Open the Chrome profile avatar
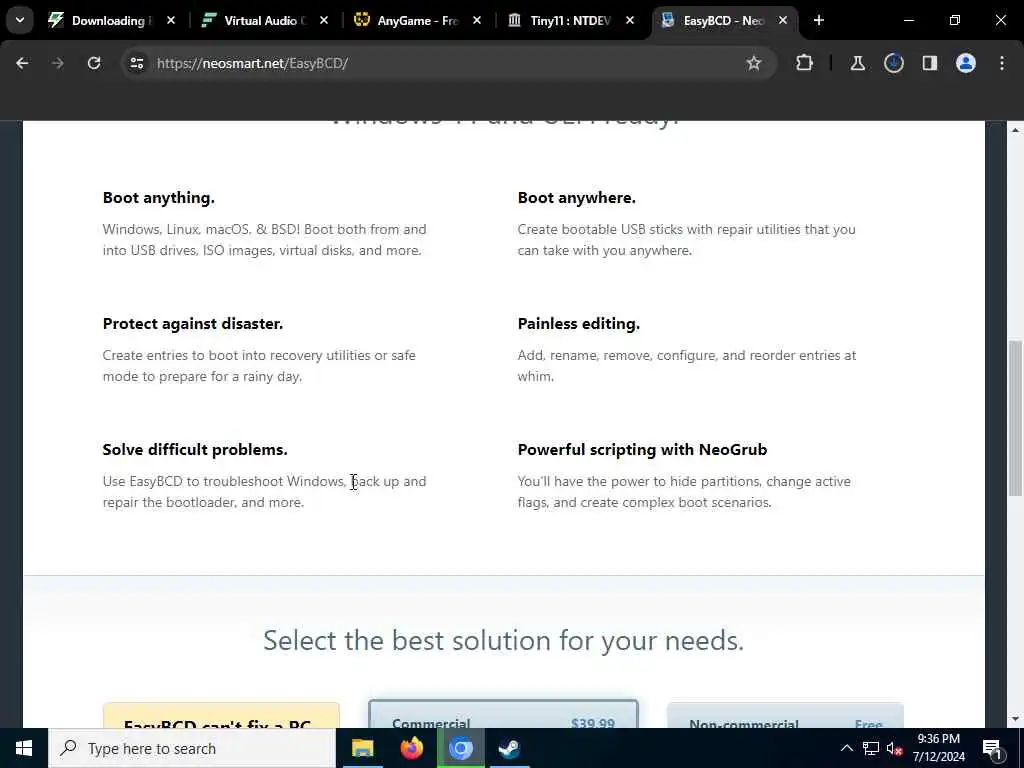Viewport: 1024px width, 768px height. (x=966, y=63)
